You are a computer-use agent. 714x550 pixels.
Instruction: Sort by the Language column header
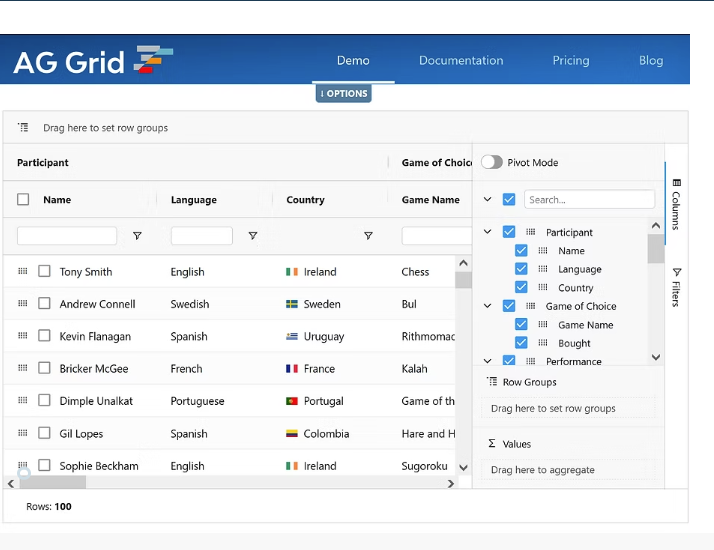[x=194, y=199]
